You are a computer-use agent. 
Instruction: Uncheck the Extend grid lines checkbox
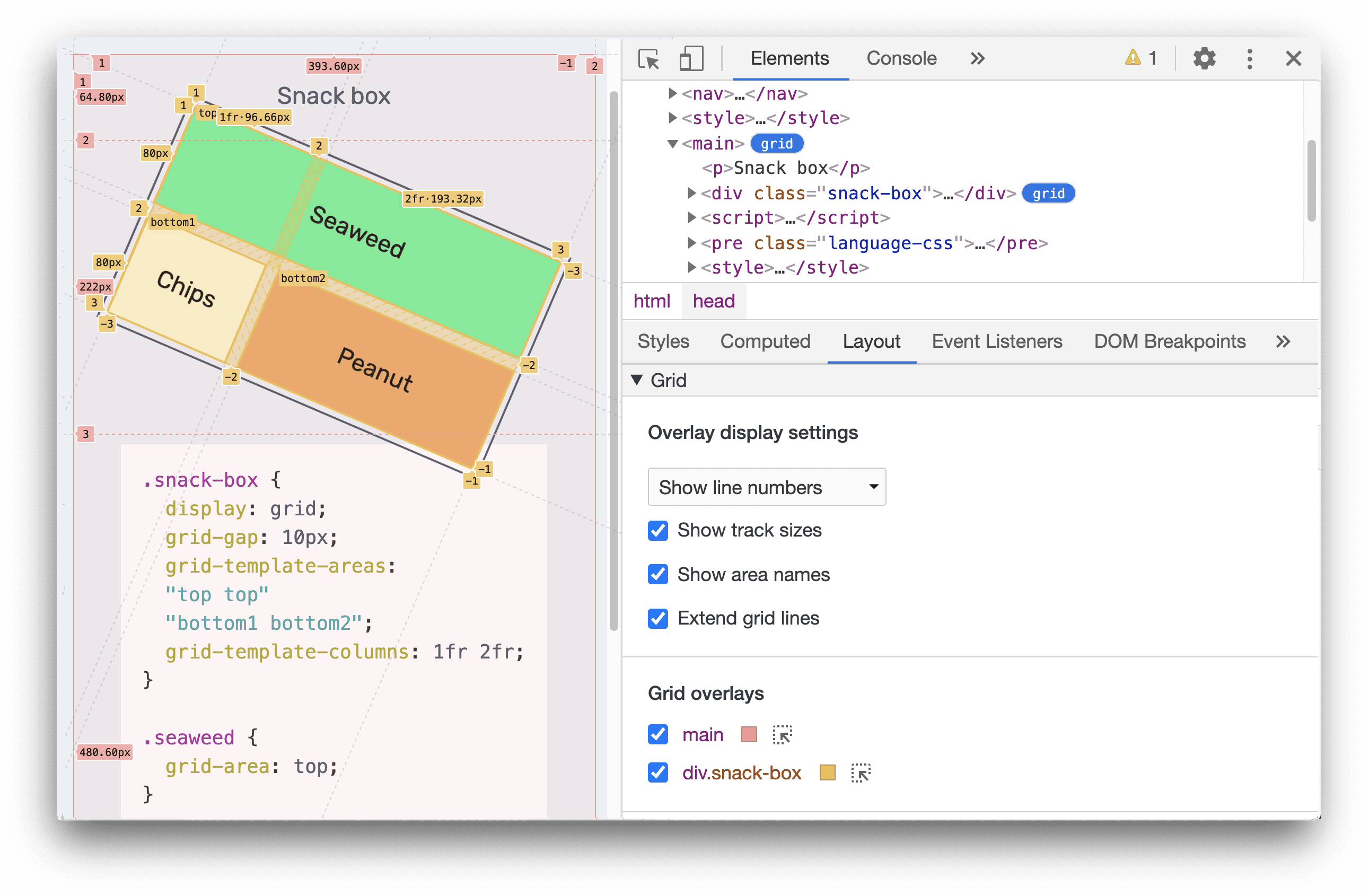click(658, 618)
